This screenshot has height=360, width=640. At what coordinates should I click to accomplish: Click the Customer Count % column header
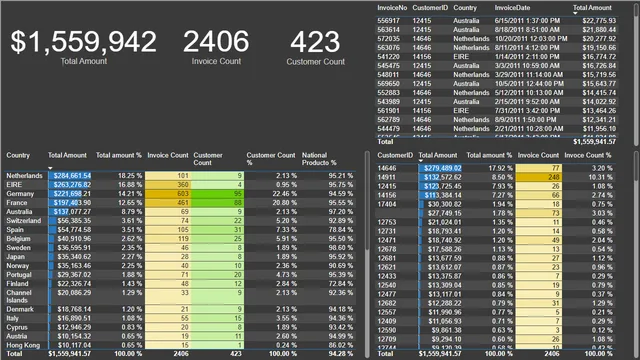(x=271, y=159)
